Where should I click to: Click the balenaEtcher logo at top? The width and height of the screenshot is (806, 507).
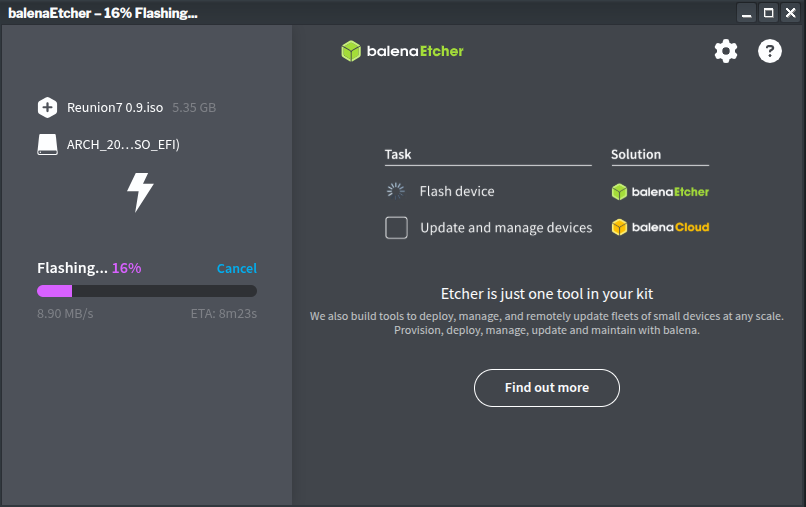tap(402, 51)
